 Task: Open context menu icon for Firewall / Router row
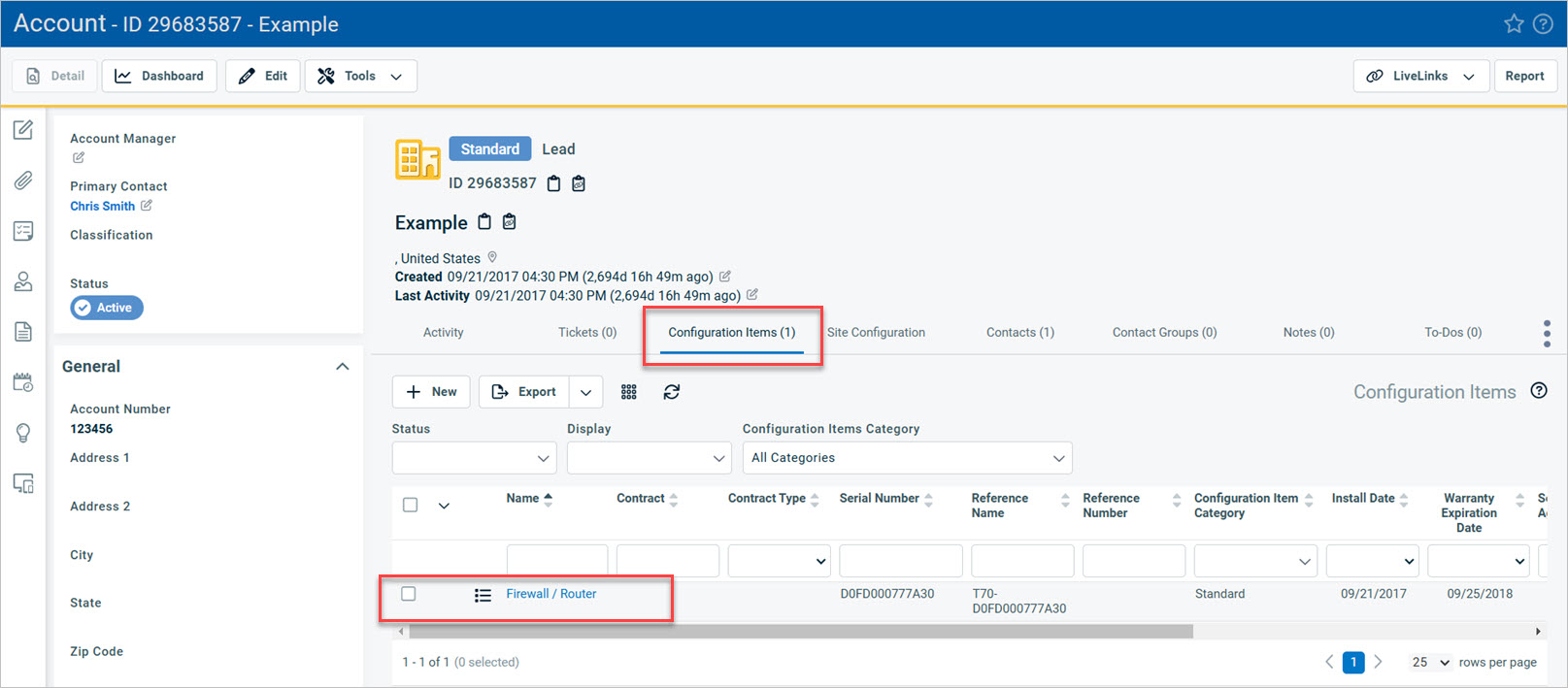click(483, 595)
